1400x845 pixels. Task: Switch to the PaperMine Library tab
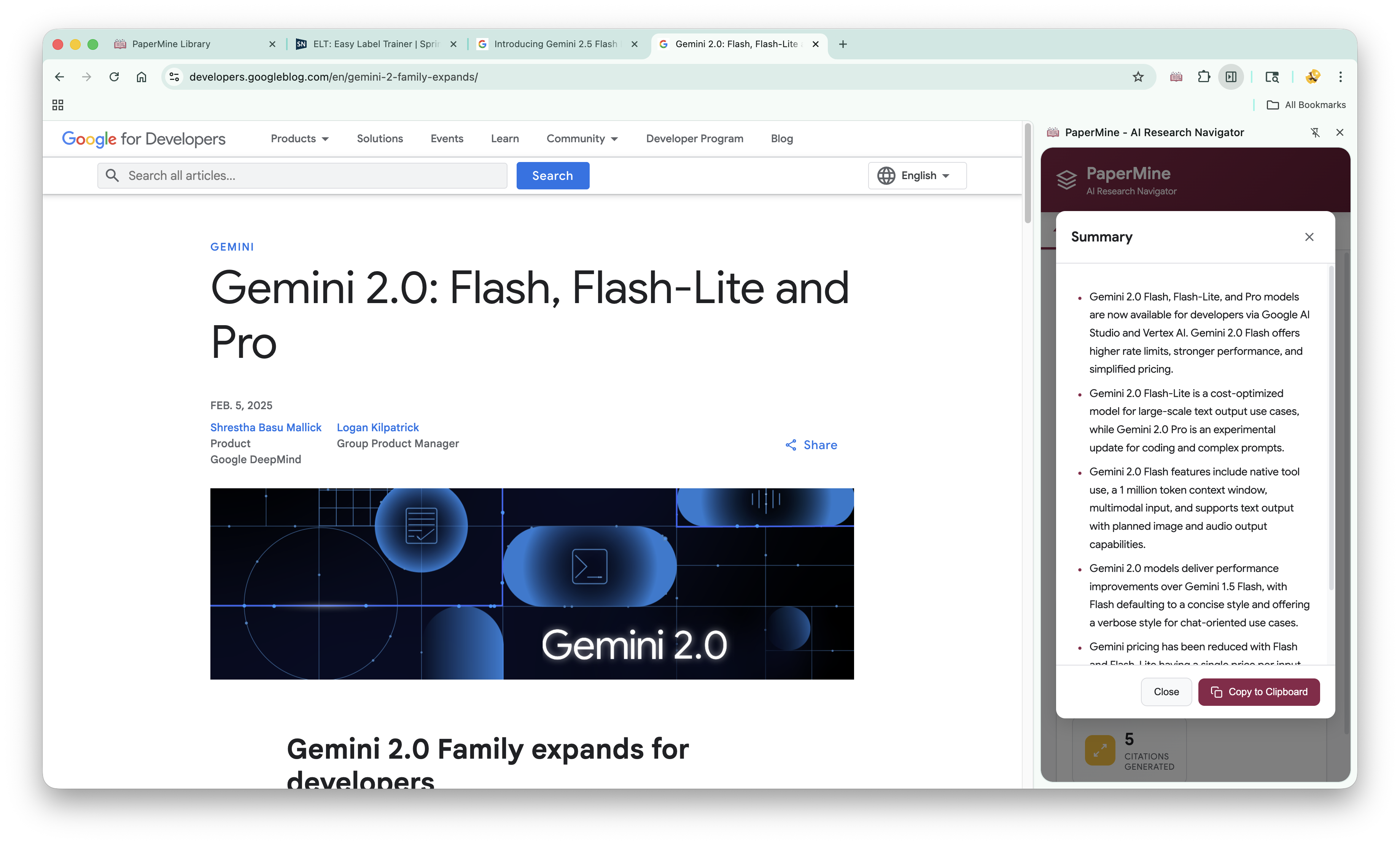click(x=170, y=44)
